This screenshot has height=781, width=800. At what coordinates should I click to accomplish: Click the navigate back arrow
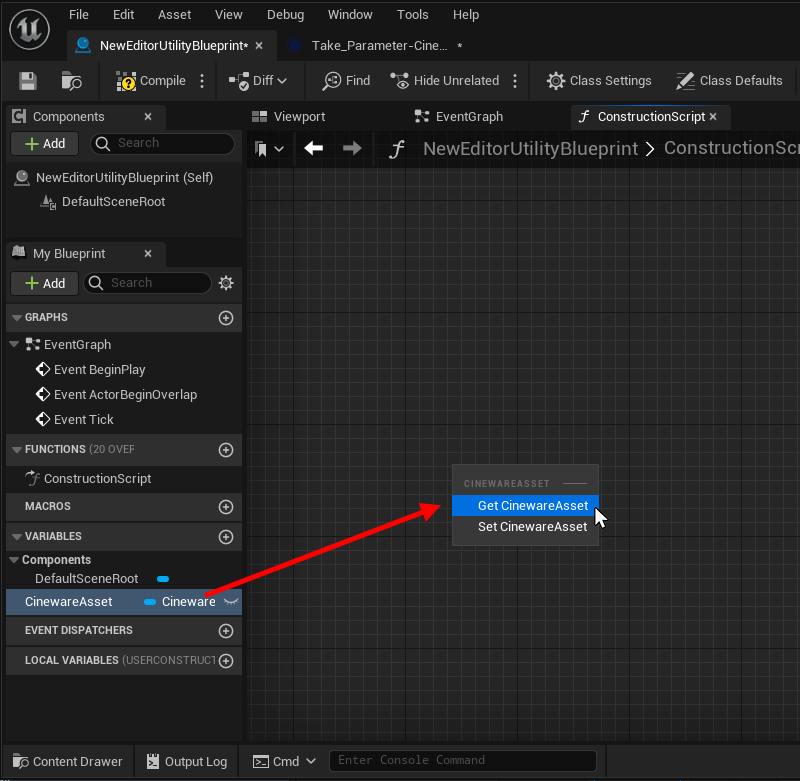(314, 148)
